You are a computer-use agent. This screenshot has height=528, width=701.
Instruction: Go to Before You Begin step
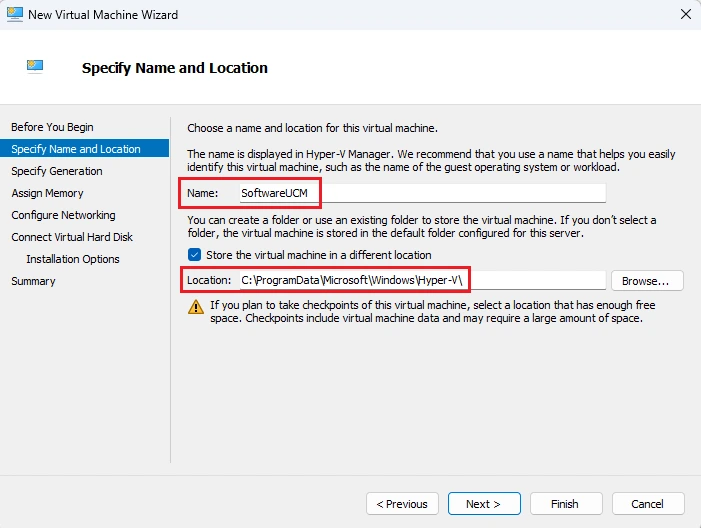tap(52, 127)
